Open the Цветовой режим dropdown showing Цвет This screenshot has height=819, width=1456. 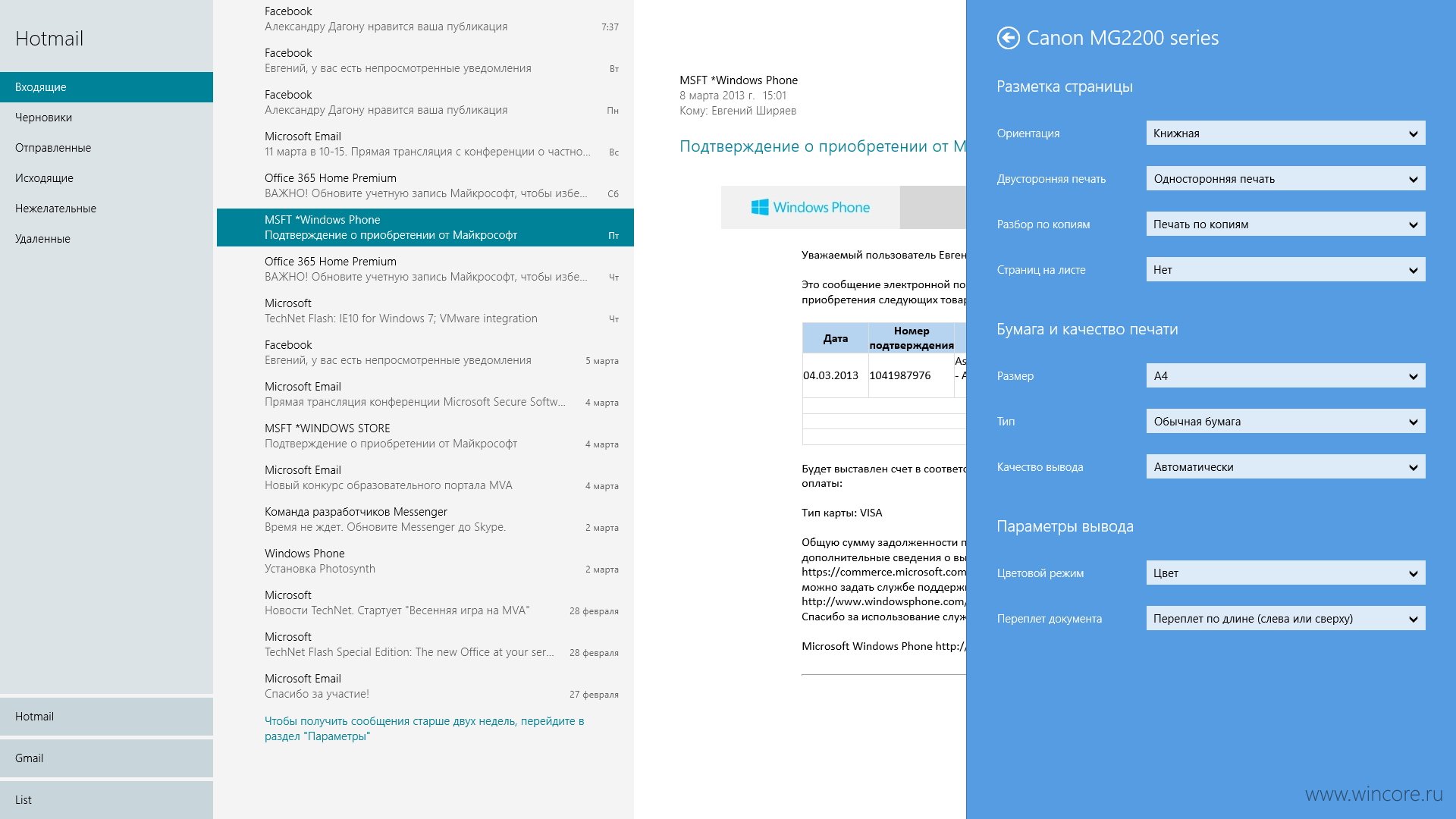click(x=1285, y=573)
